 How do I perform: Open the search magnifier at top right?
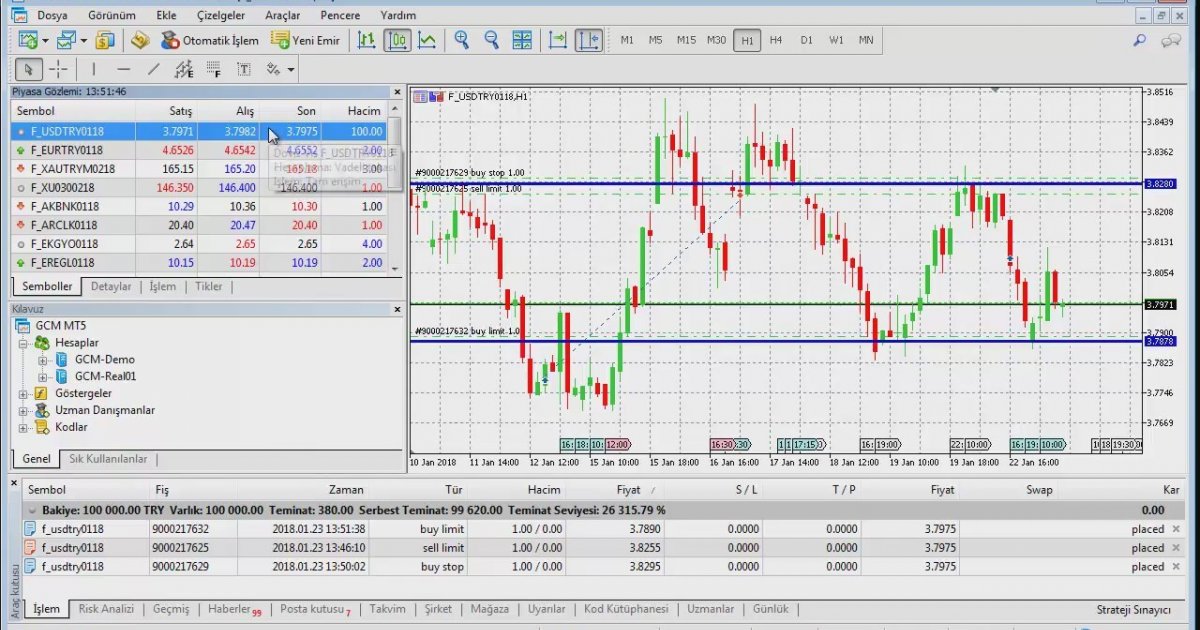click(1140, 41)
